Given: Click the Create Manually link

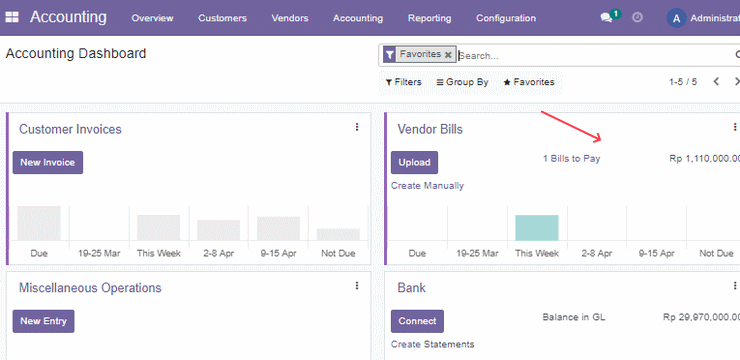Looking at the screenshot, I should click(427, 186).
